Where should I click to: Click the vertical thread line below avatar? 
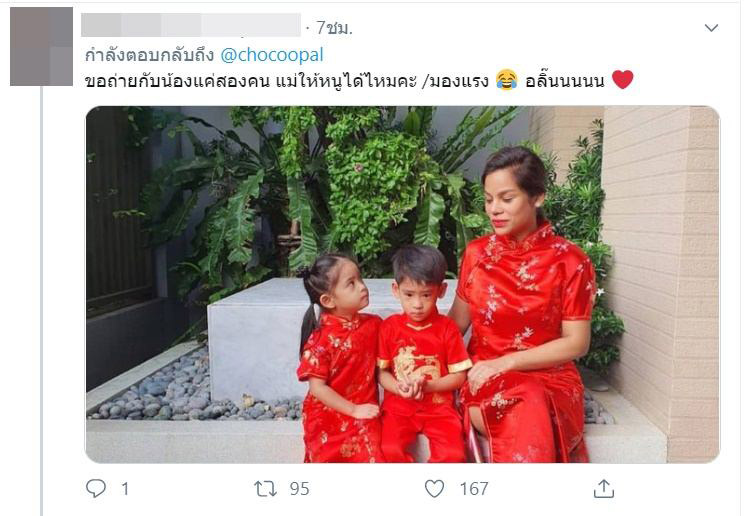(x=41, y=301)
